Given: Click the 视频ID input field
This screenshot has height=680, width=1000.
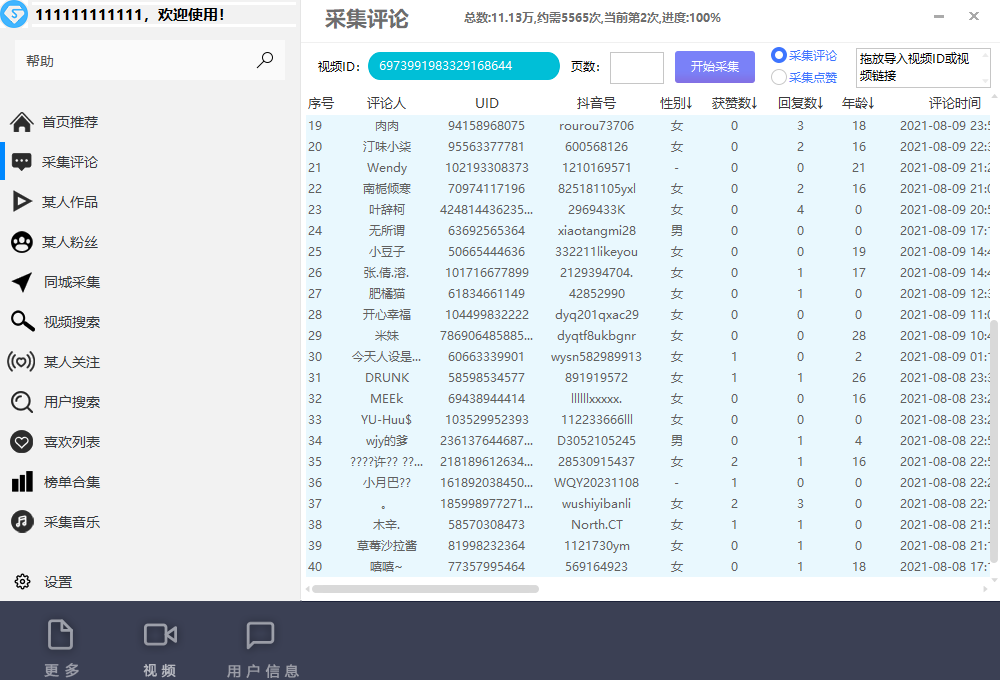Looking at the screenshot, I should pos(463,66).
